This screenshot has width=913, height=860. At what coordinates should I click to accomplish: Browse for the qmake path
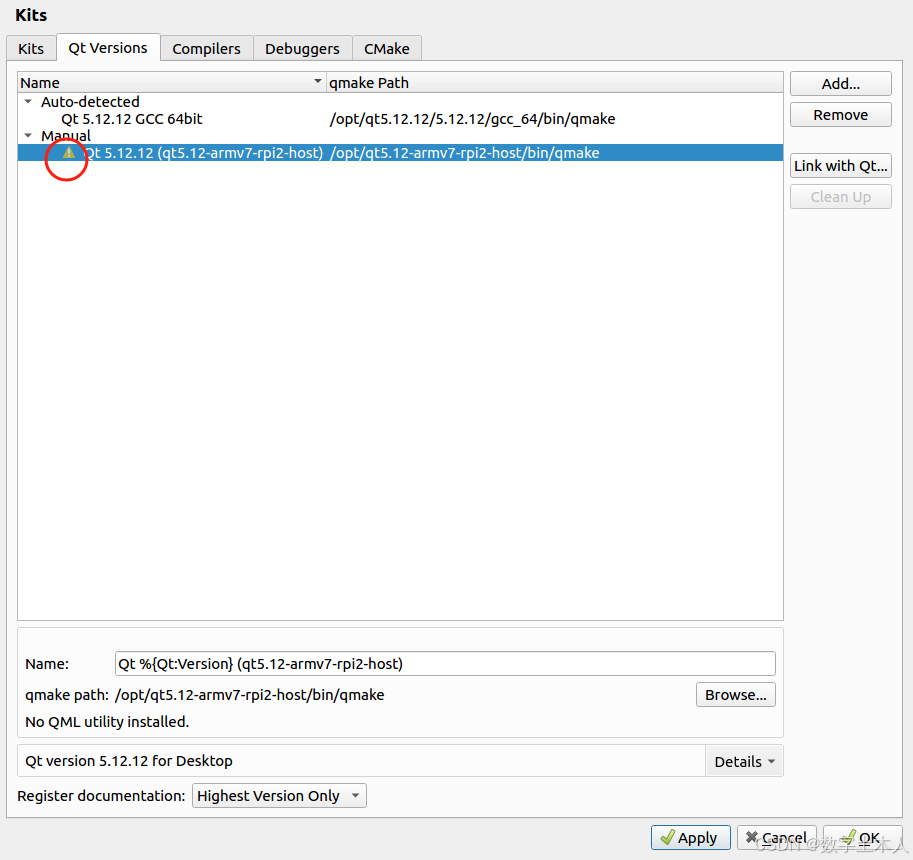tap(735, 695)
